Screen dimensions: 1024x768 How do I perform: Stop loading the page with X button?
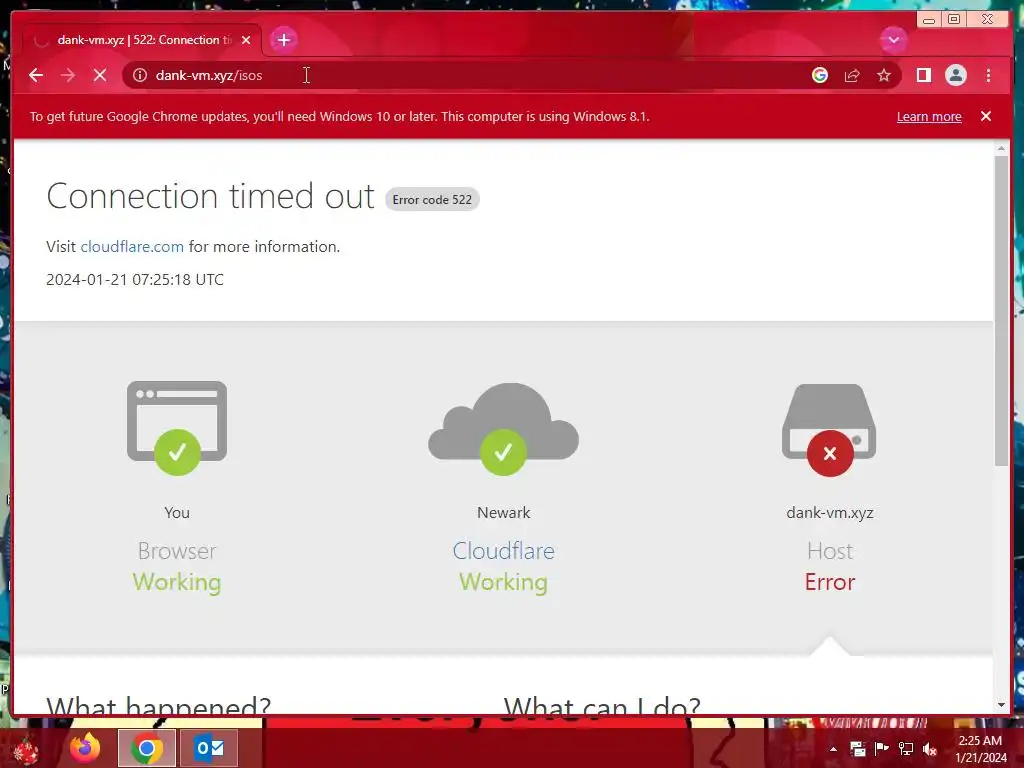(x=100, y=75)
